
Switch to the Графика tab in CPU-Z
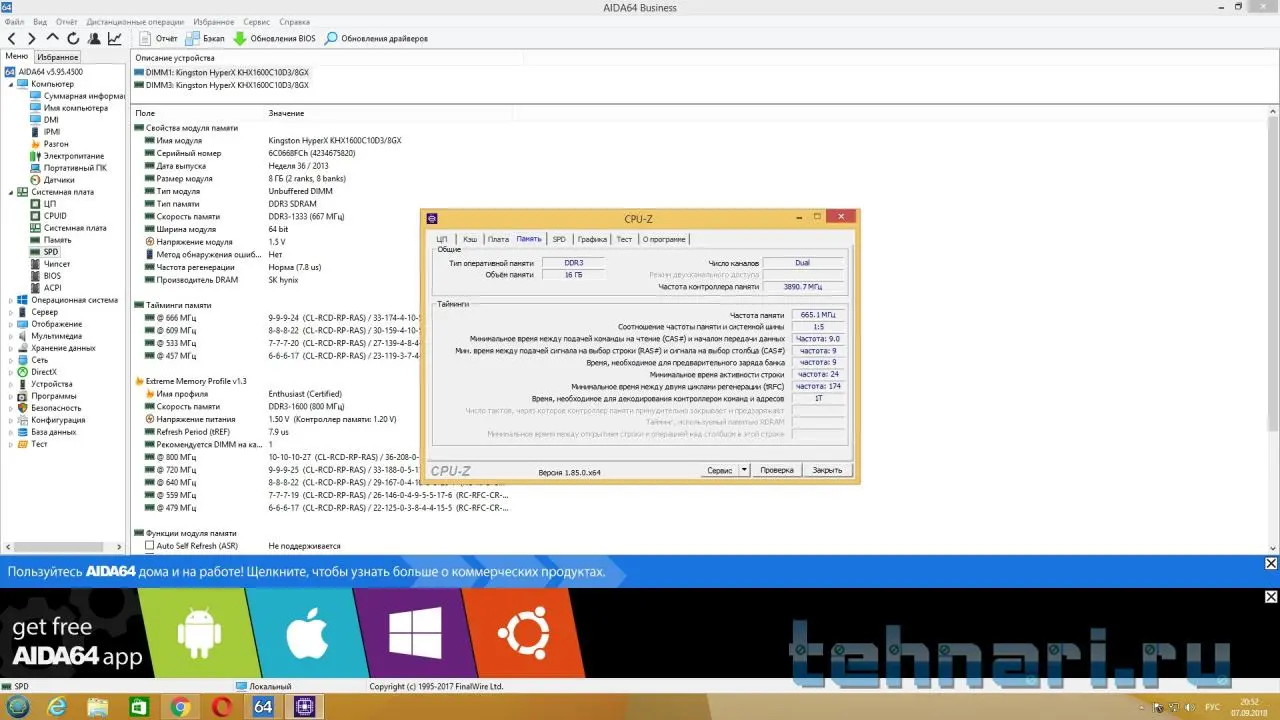[x=592, y=239]
